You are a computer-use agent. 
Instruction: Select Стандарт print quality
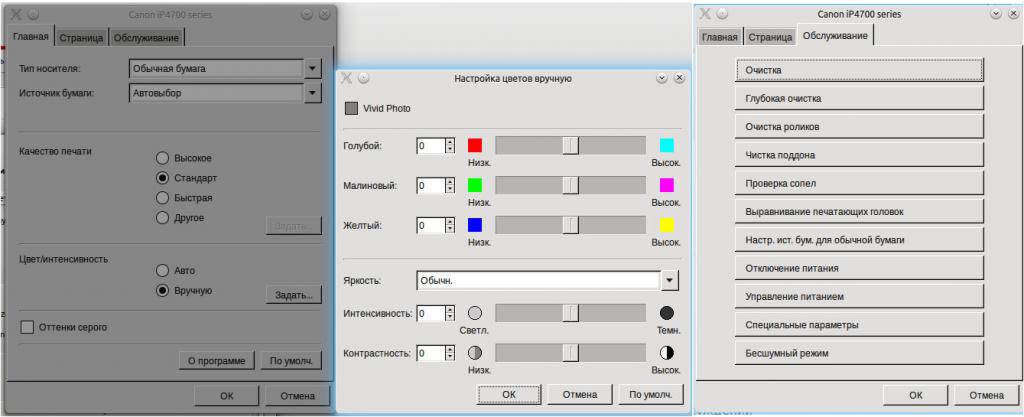click(163, 178)
